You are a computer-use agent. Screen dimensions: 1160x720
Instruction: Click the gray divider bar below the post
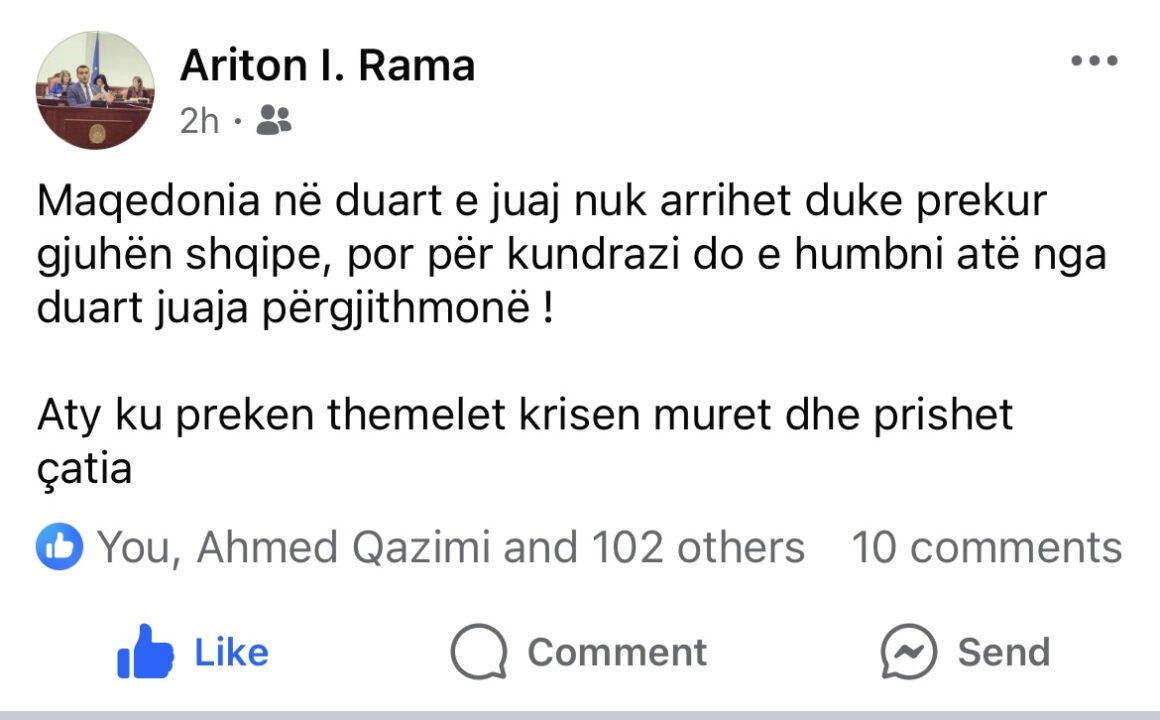580,714
